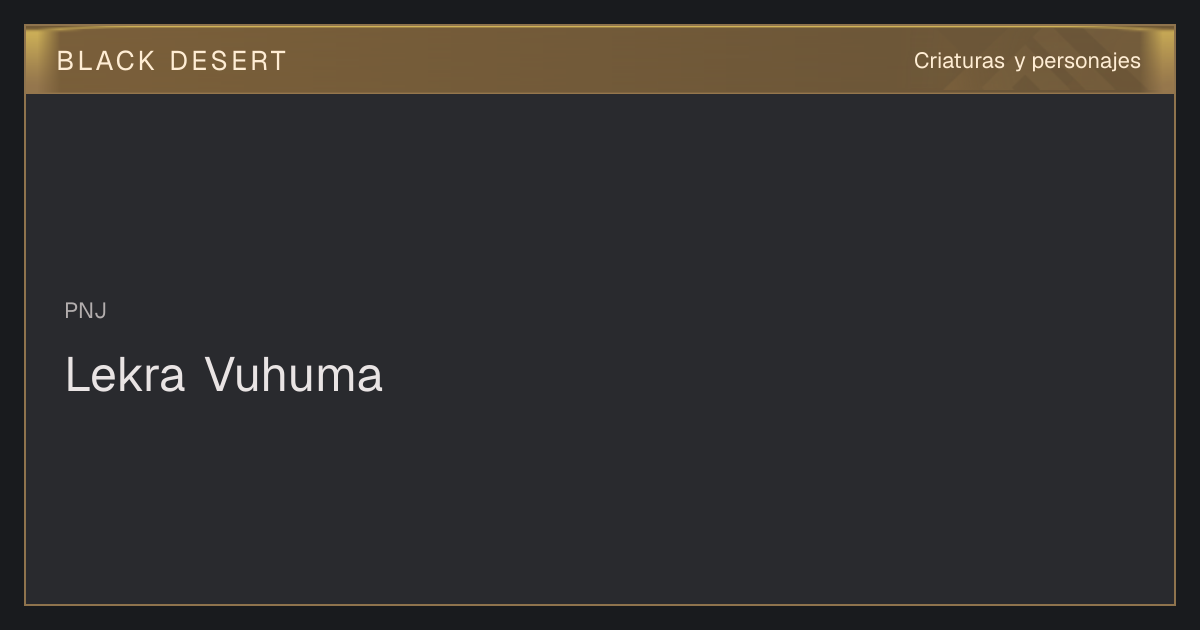This screenshot has width=1200, height=630.
Task: Select the word BLACK in the header
Action: pyautogui.click(x=106, y=61)
